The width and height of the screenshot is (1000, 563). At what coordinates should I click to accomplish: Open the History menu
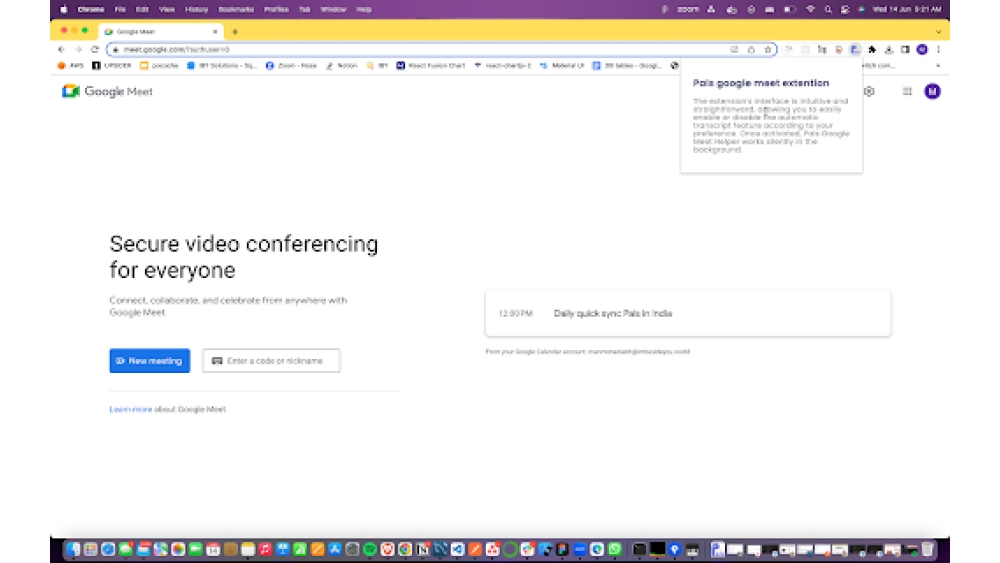point(196,10)
